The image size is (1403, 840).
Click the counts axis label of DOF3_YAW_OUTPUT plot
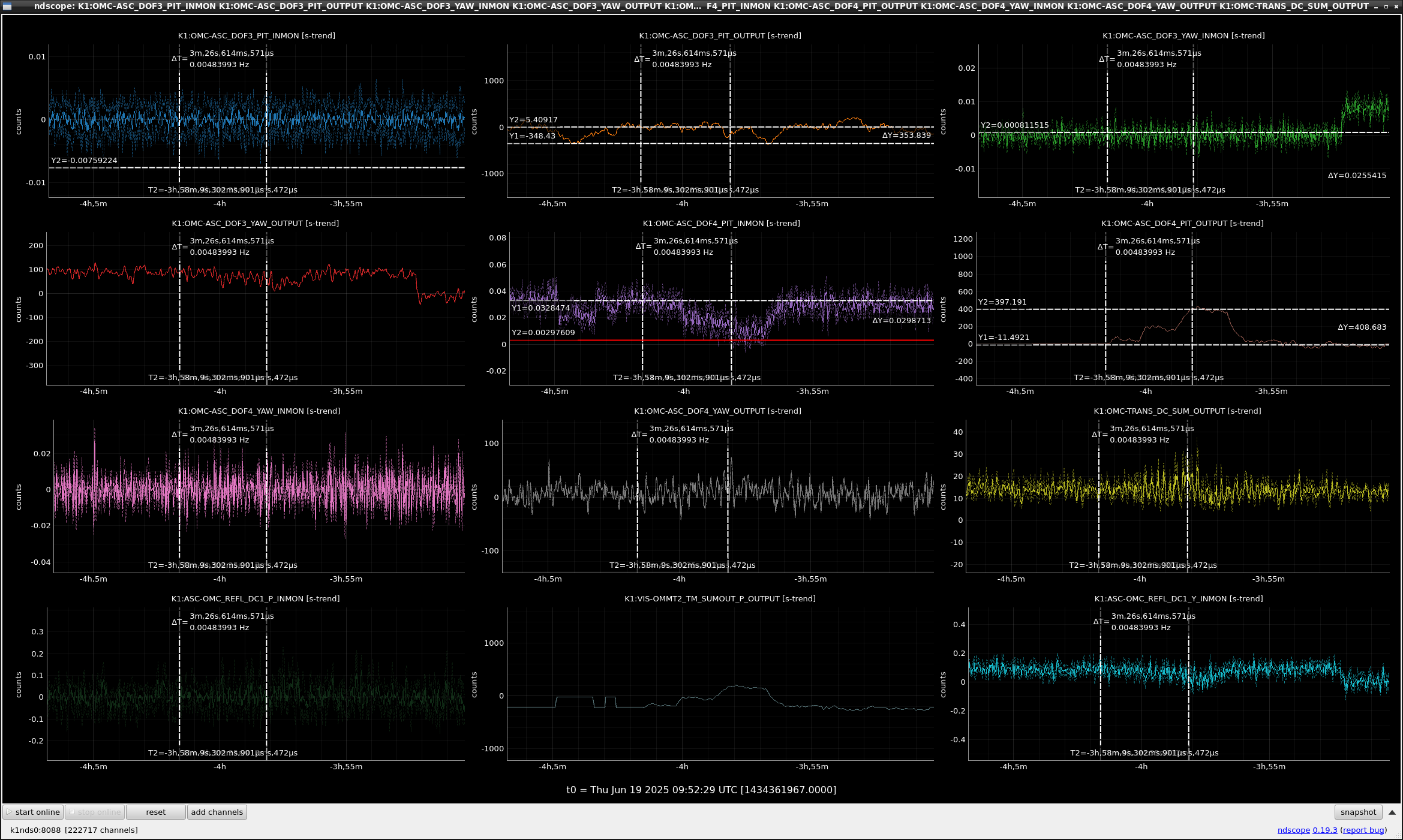pyautogui.click(x=19, y=309)
